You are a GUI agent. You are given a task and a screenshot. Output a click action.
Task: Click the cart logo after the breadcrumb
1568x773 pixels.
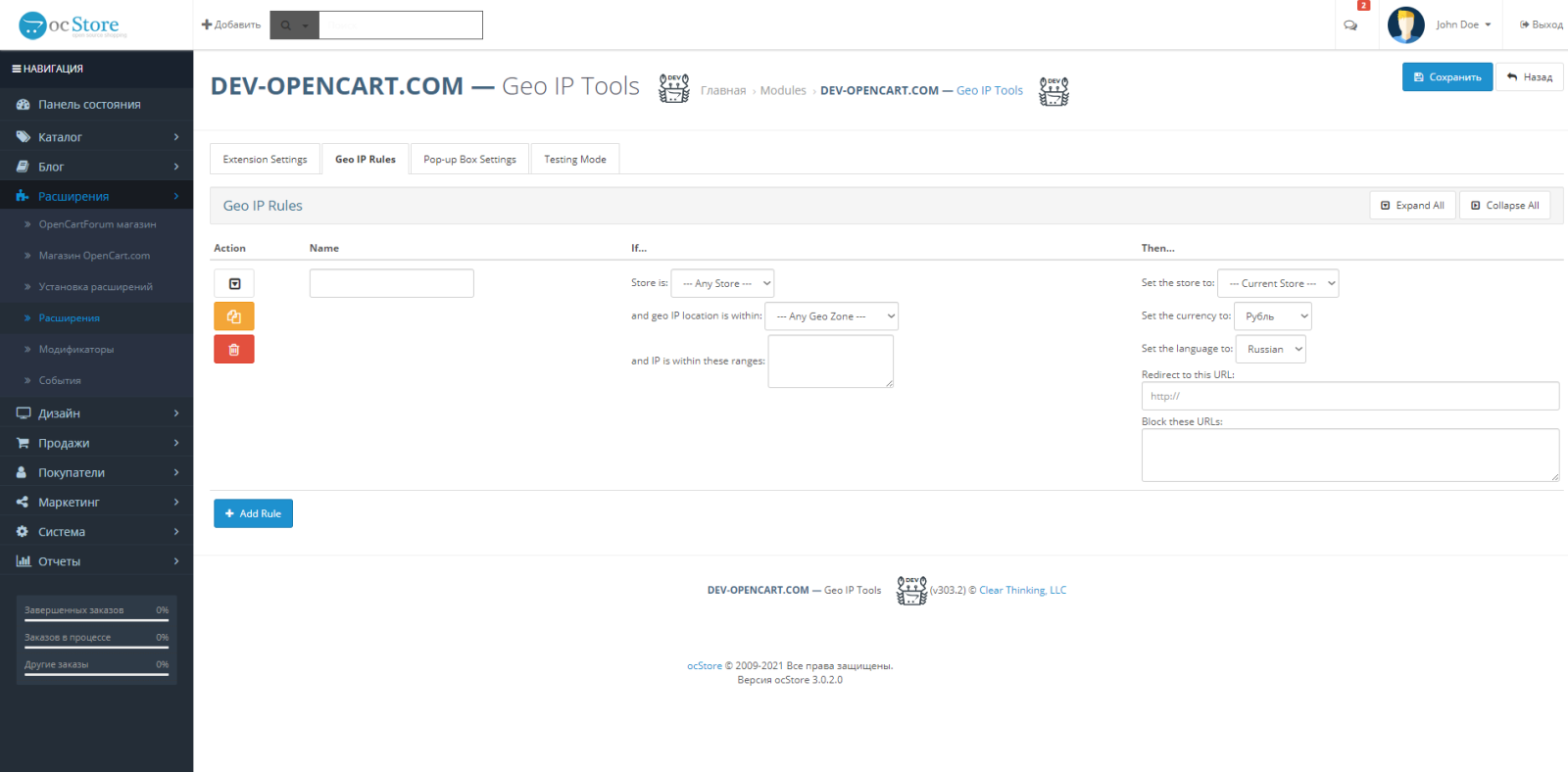[x=1053, y=91]
